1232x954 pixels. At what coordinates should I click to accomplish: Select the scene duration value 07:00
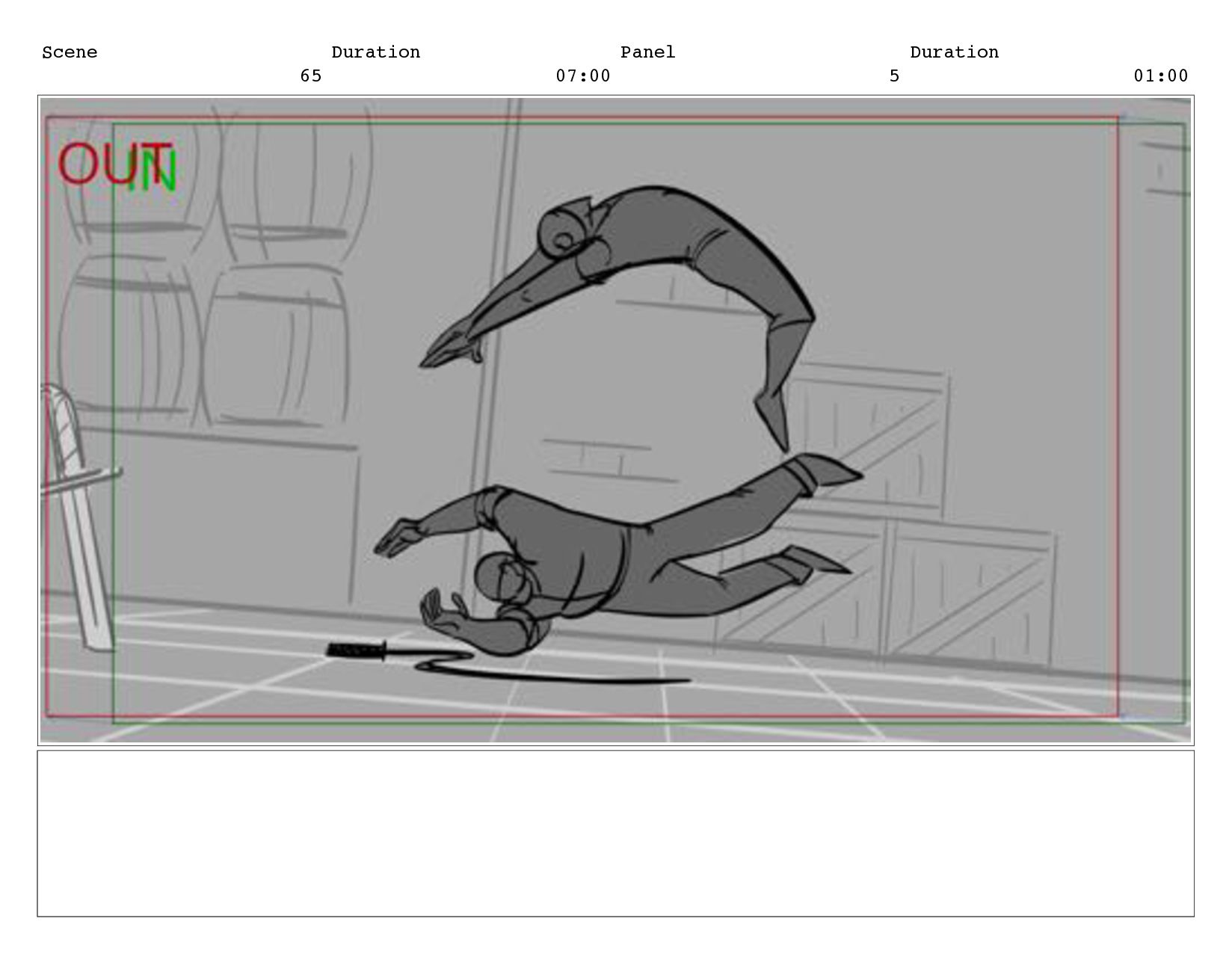(x=583, y=76)
